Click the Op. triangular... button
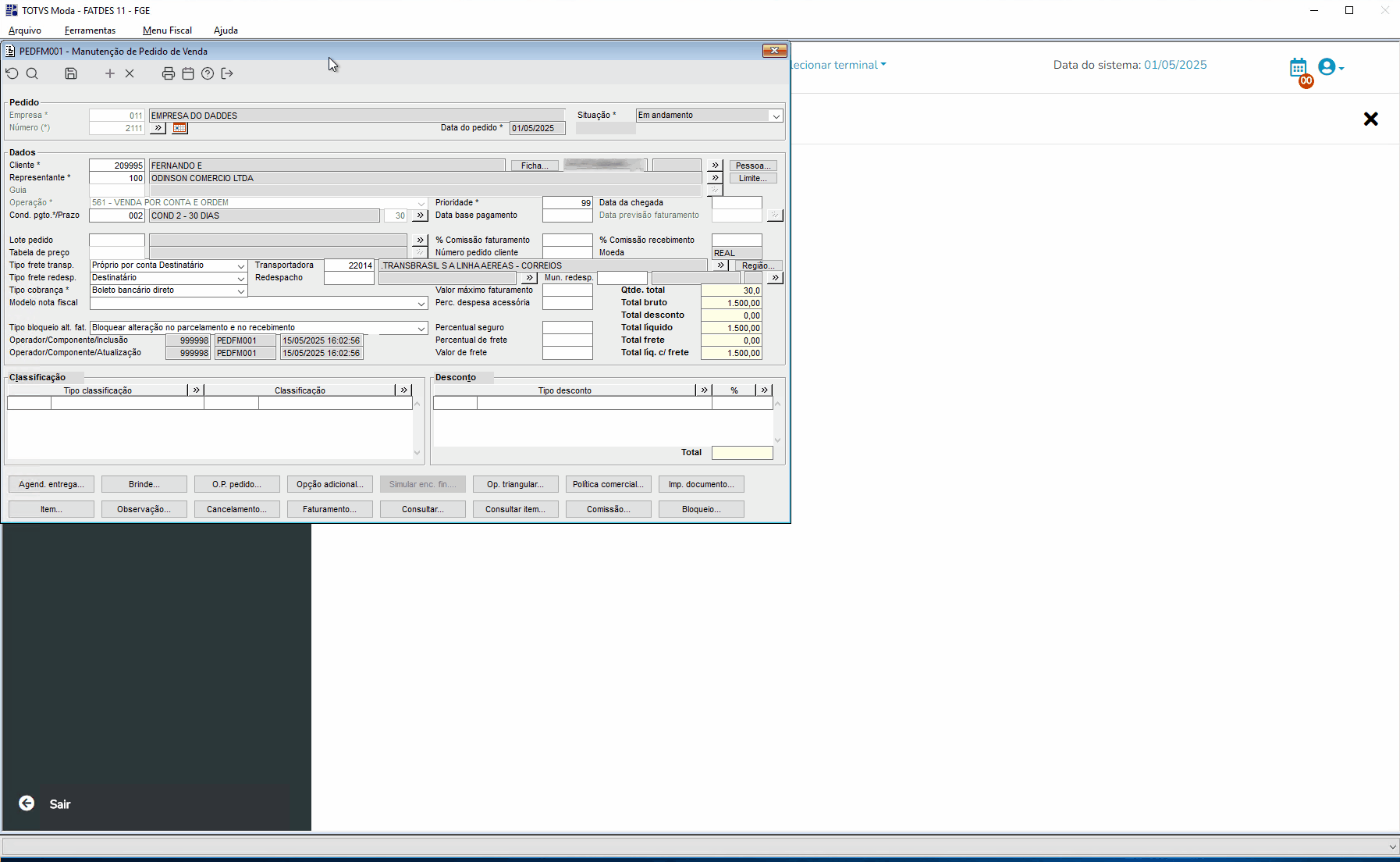This screenshot has height=862, width=1400. pos(516,484)
